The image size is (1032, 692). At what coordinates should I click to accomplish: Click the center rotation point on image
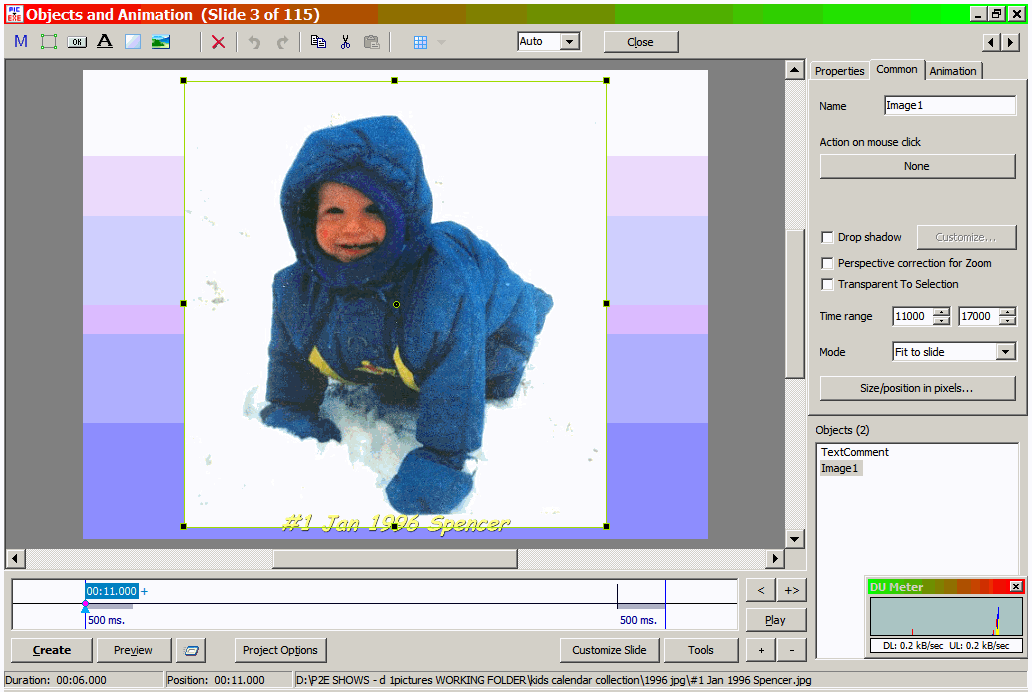coord(396,304)
